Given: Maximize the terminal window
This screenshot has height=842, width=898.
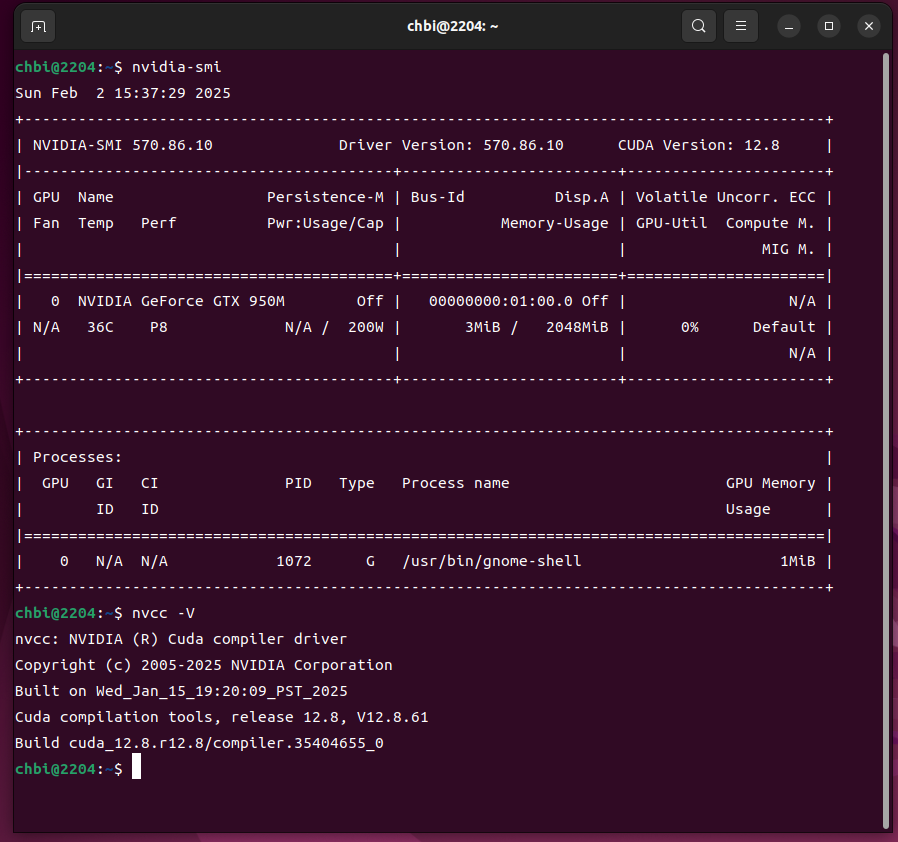Looking at the screenshot, I should [x=828, y=26].
